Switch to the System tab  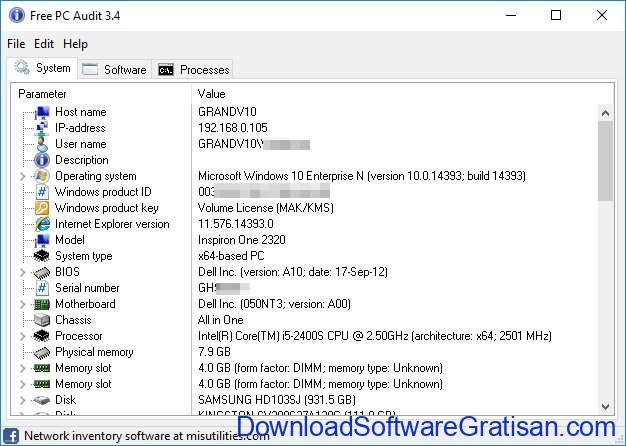pyautogui.click(x=43, y=68)
